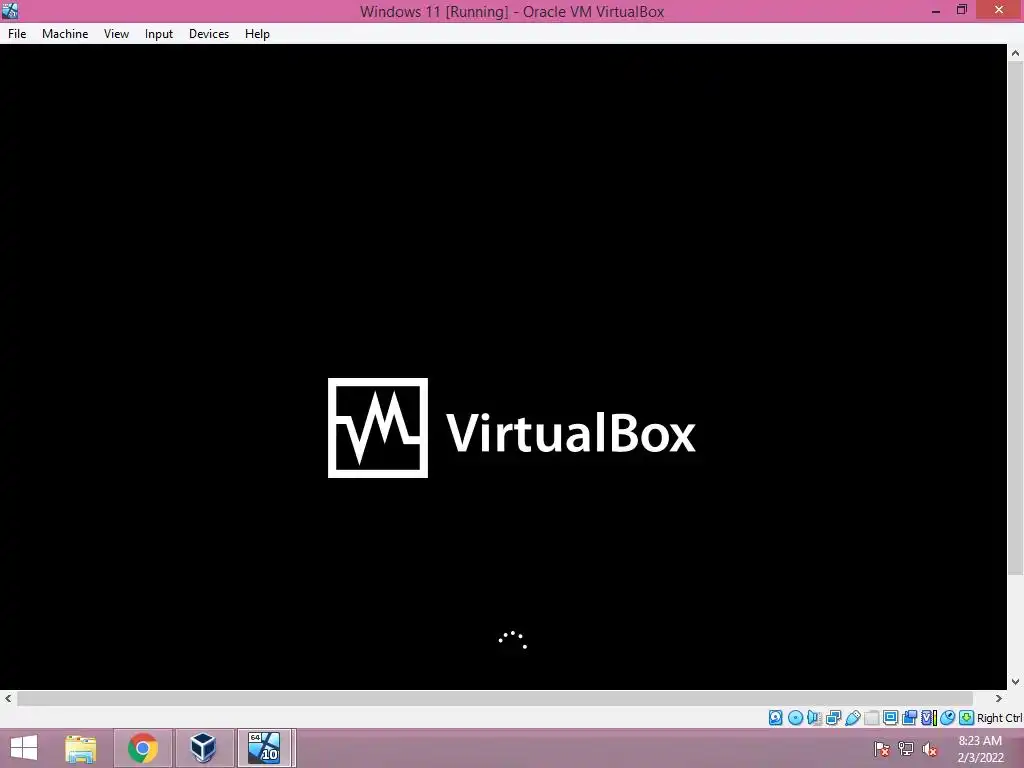Click the USB devices indicator icon
The image size is (1024, 768).
(853, 718)
